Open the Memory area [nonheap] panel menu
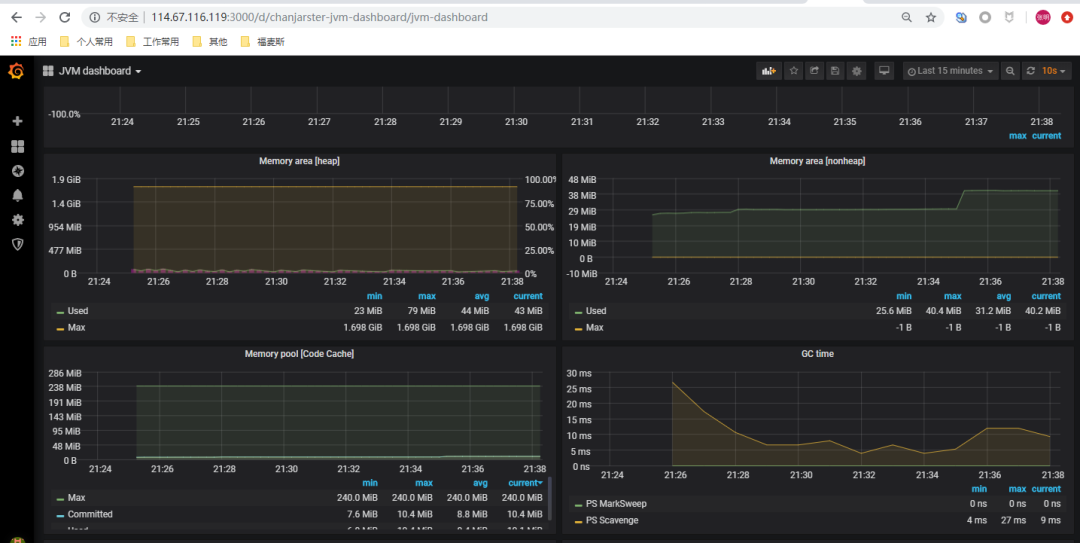The width and height of the screenshot is (1080, 543). [x=817, y=161]
